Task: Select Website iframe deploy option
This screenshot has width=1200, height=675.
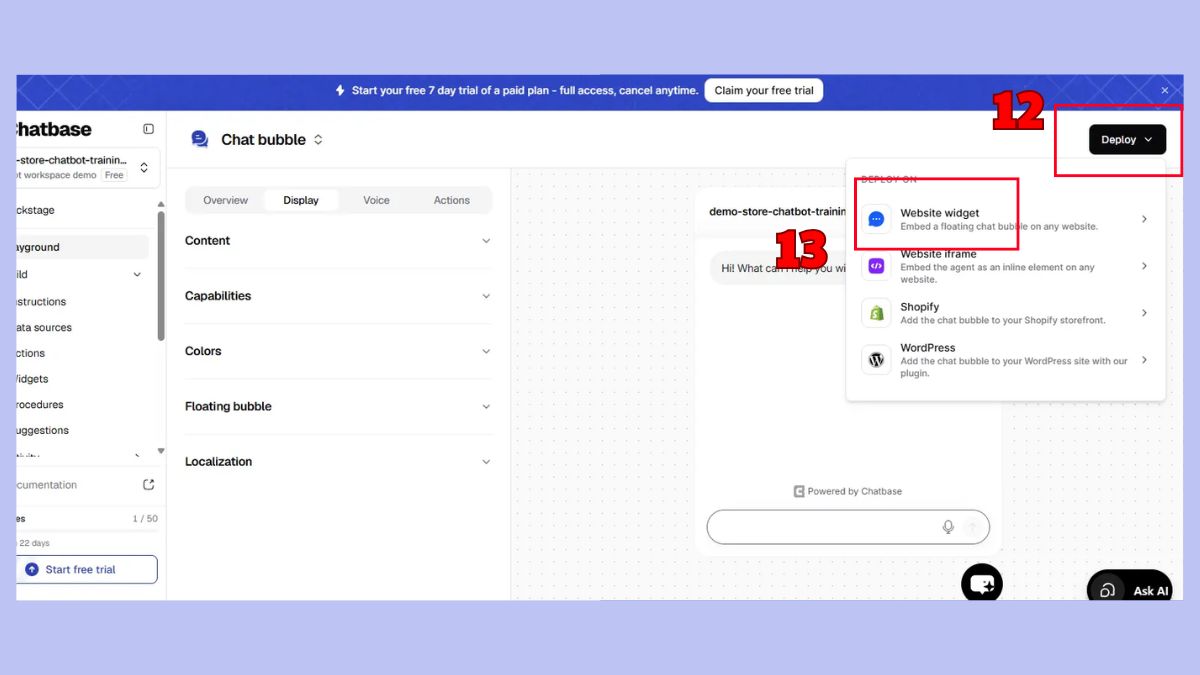Action: (x=1005, y=266)
